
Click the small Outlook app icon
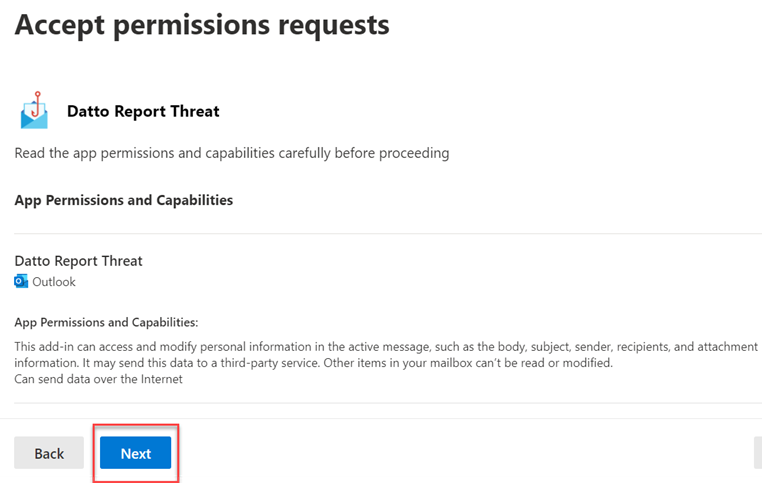[x=21, y=281]
